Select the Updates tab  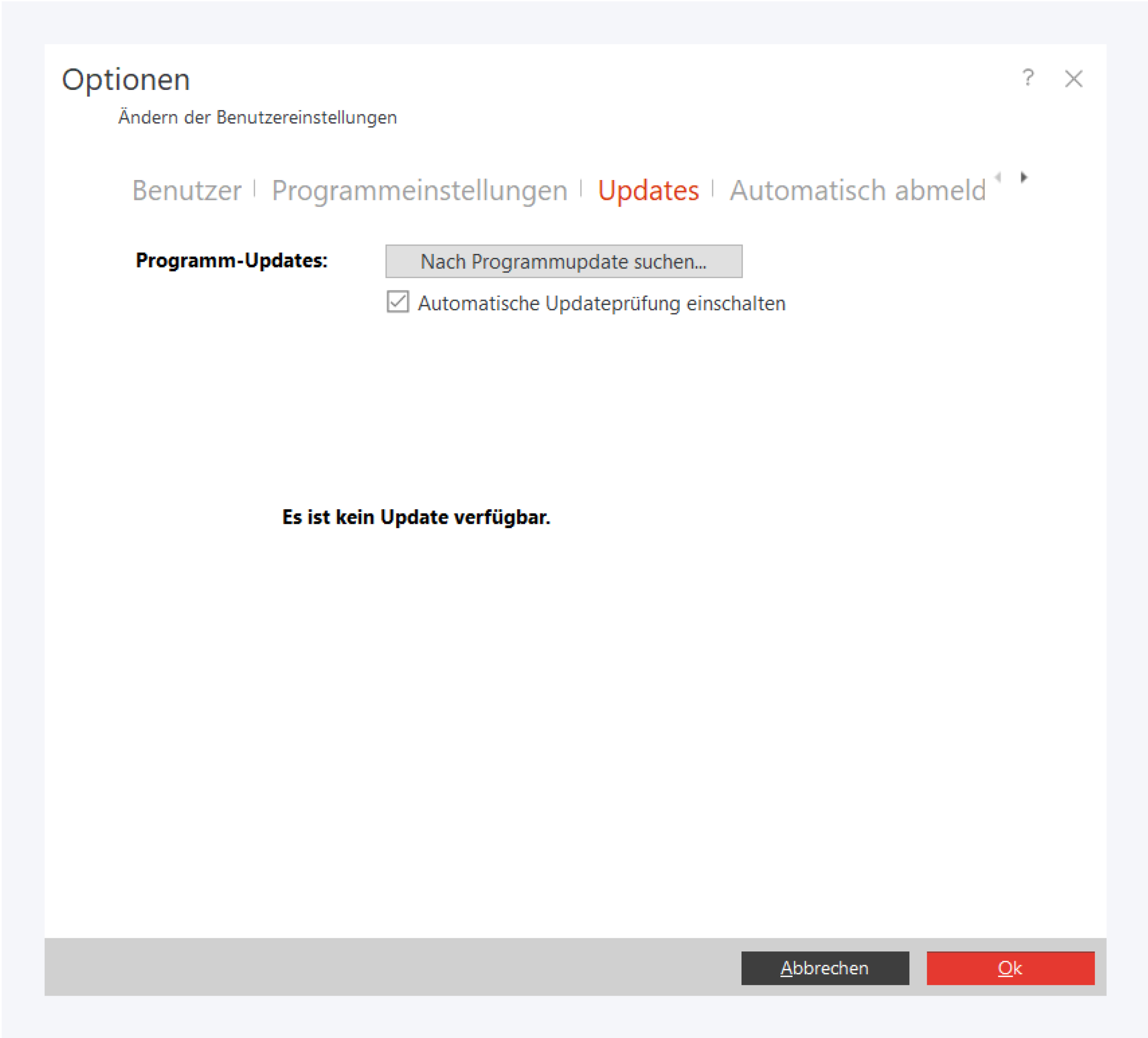648,190
